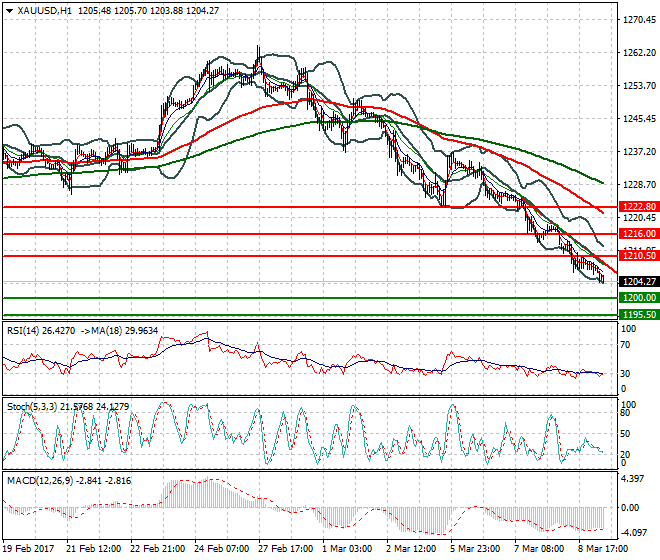Select the RSI(14) 26.4270 indicator label
This screenshot has width=660, height=560.
click(41, 331)
